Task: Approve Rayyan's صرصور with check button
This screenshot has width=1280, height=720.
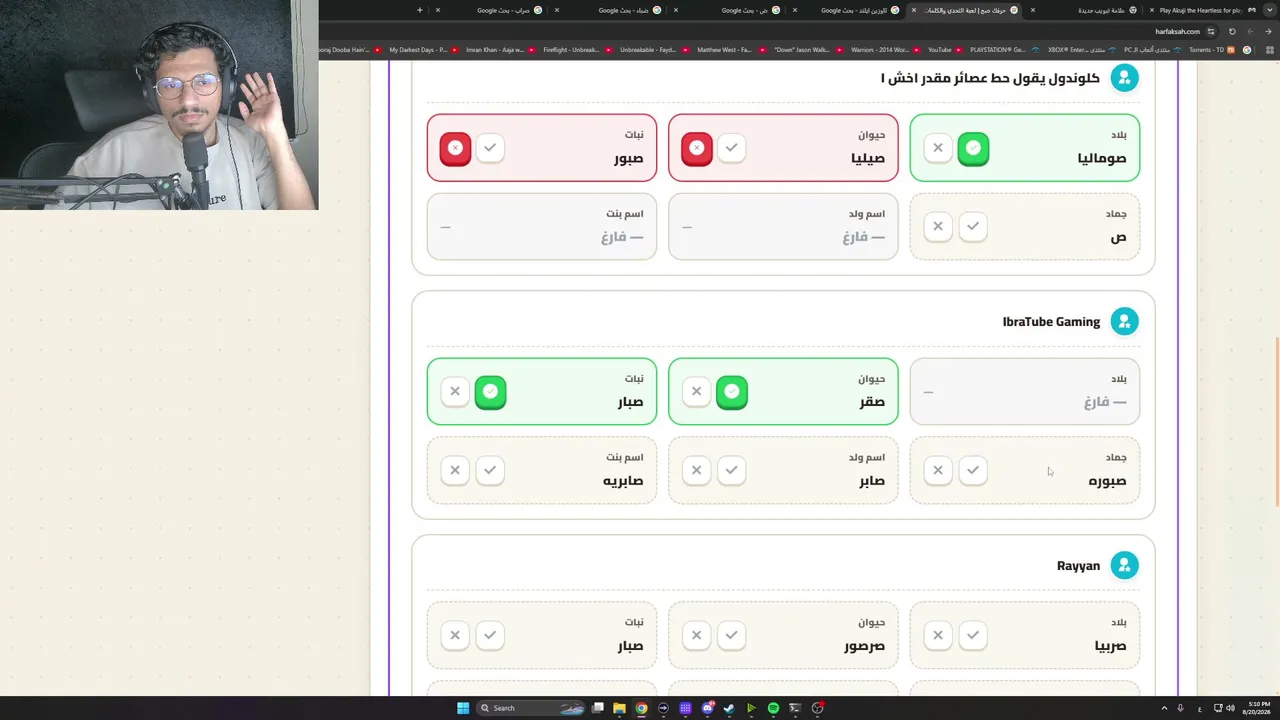Action: 732,635
